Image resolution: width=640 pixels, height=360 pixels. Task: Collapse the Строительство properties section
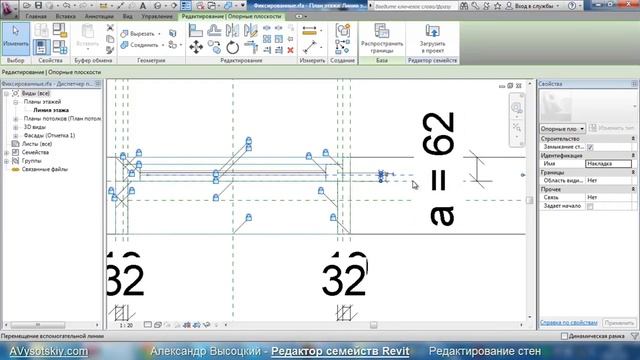[x=633, y=139]
